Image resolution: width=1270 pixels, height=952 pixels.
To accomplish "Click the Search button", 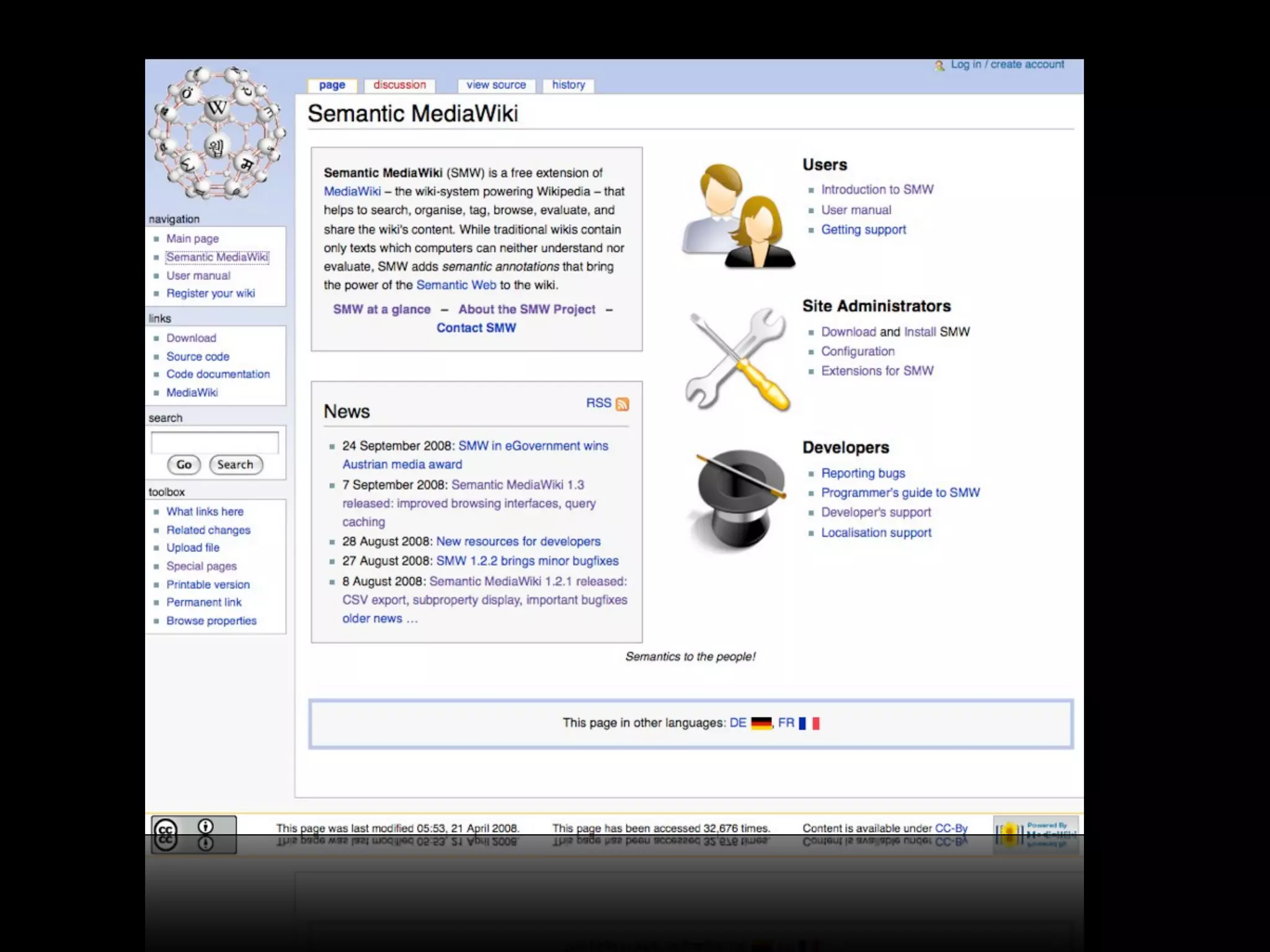I will [236, 465].
